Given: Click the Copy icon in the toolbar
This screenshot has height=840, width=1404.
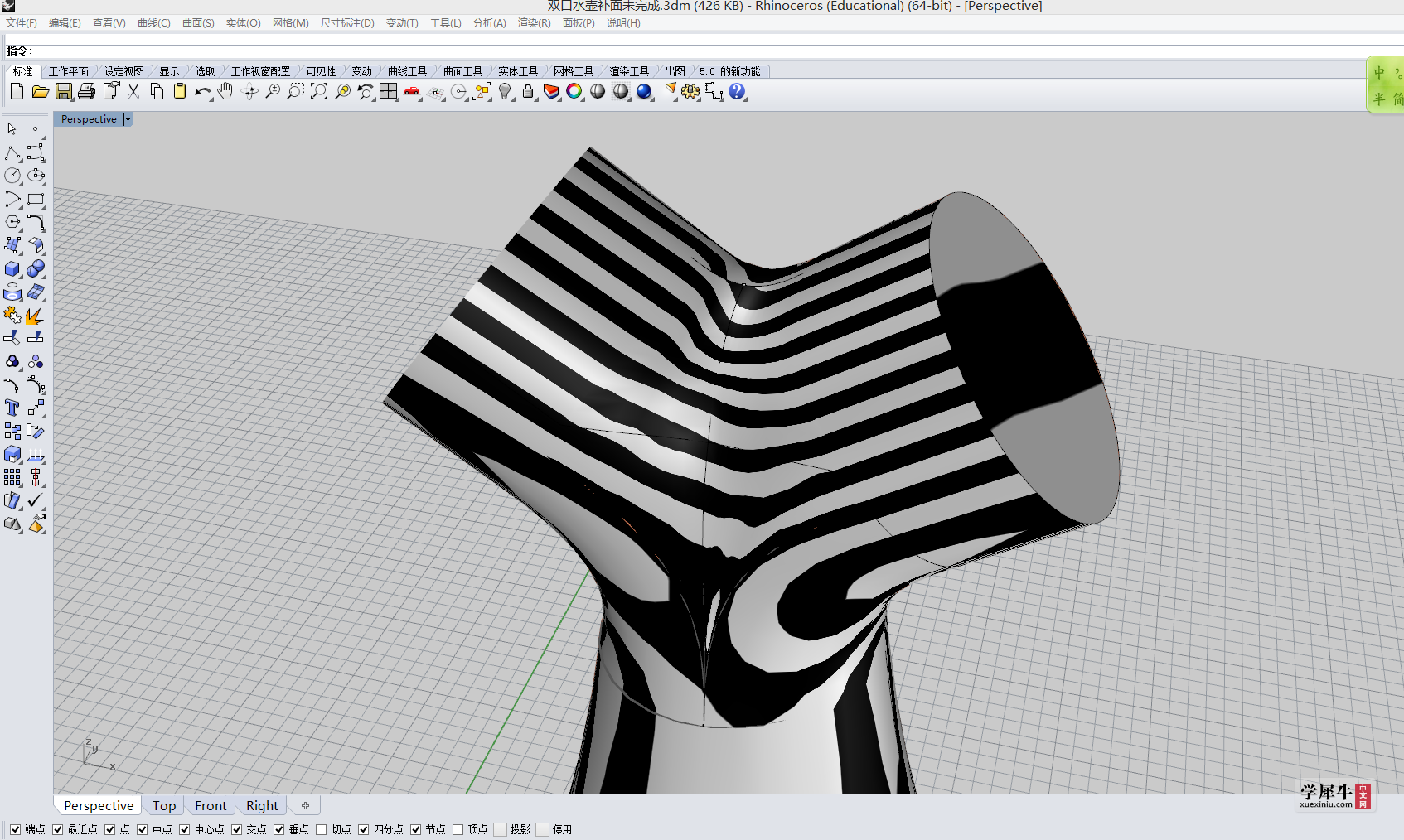Looking at the screenshot, I should (x=157, y=92).
